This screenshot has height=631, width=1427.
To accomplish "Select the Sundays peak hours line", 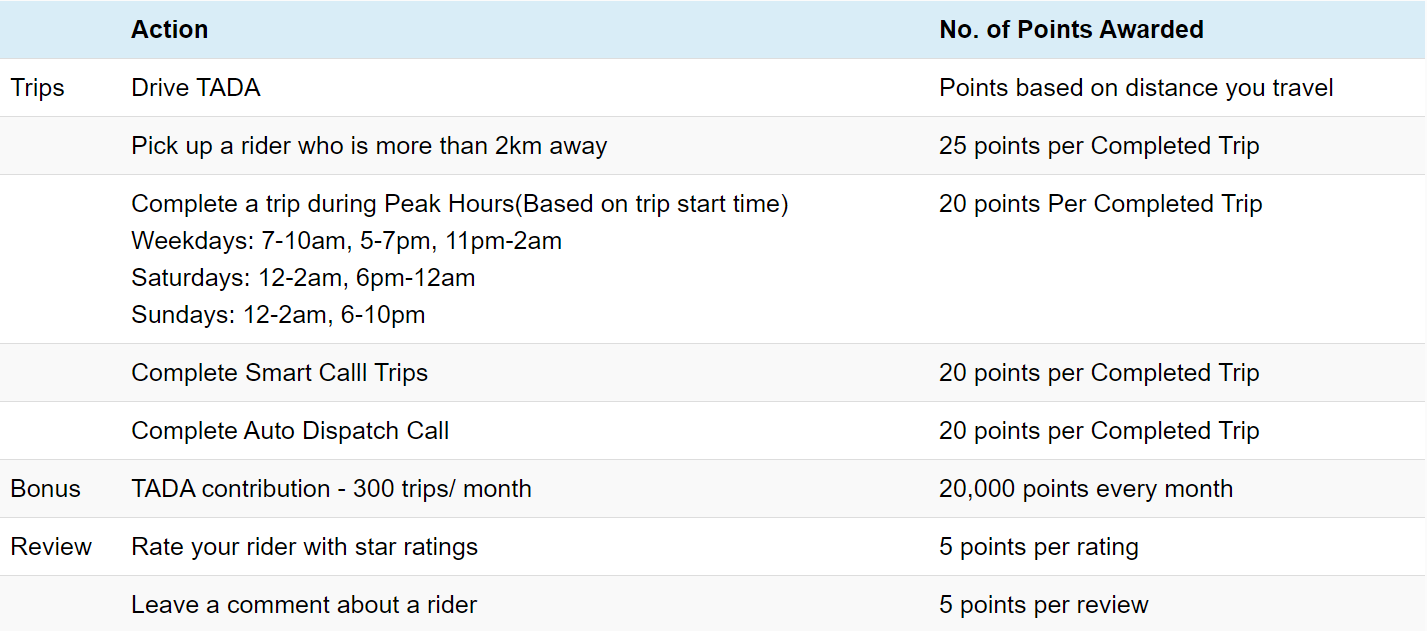I will click(x=278, y=315).
